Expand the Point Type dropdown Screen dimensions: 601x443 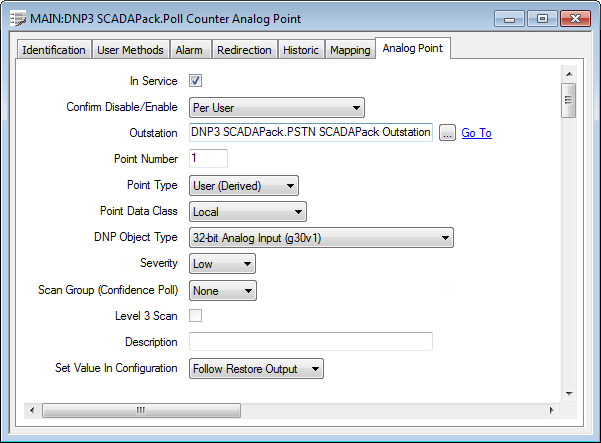pos(244,185)
